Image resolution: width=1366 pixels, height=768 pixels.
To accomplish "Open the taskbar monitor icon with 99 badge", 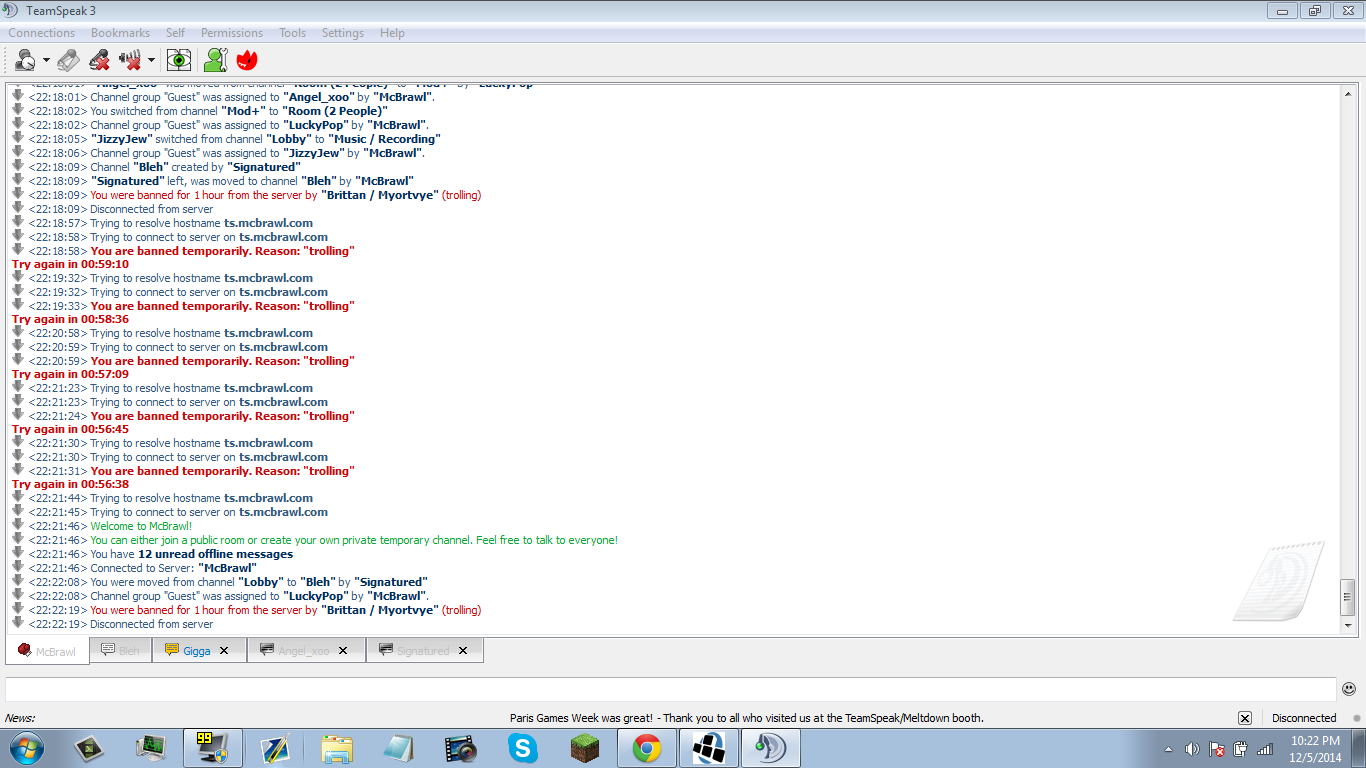I will coord(213,748).
